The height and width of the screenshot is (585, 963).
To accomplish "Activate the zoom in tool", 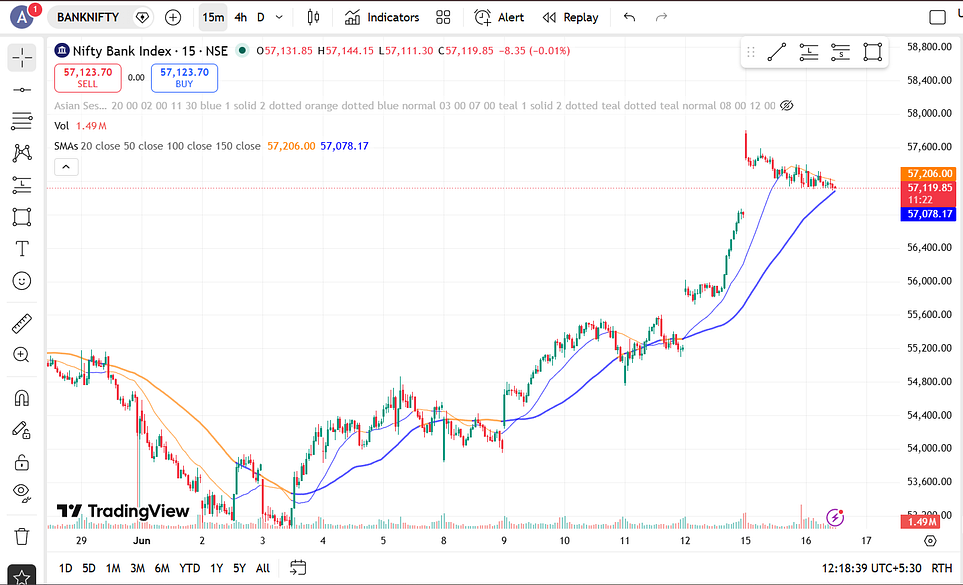I will 22,355.
